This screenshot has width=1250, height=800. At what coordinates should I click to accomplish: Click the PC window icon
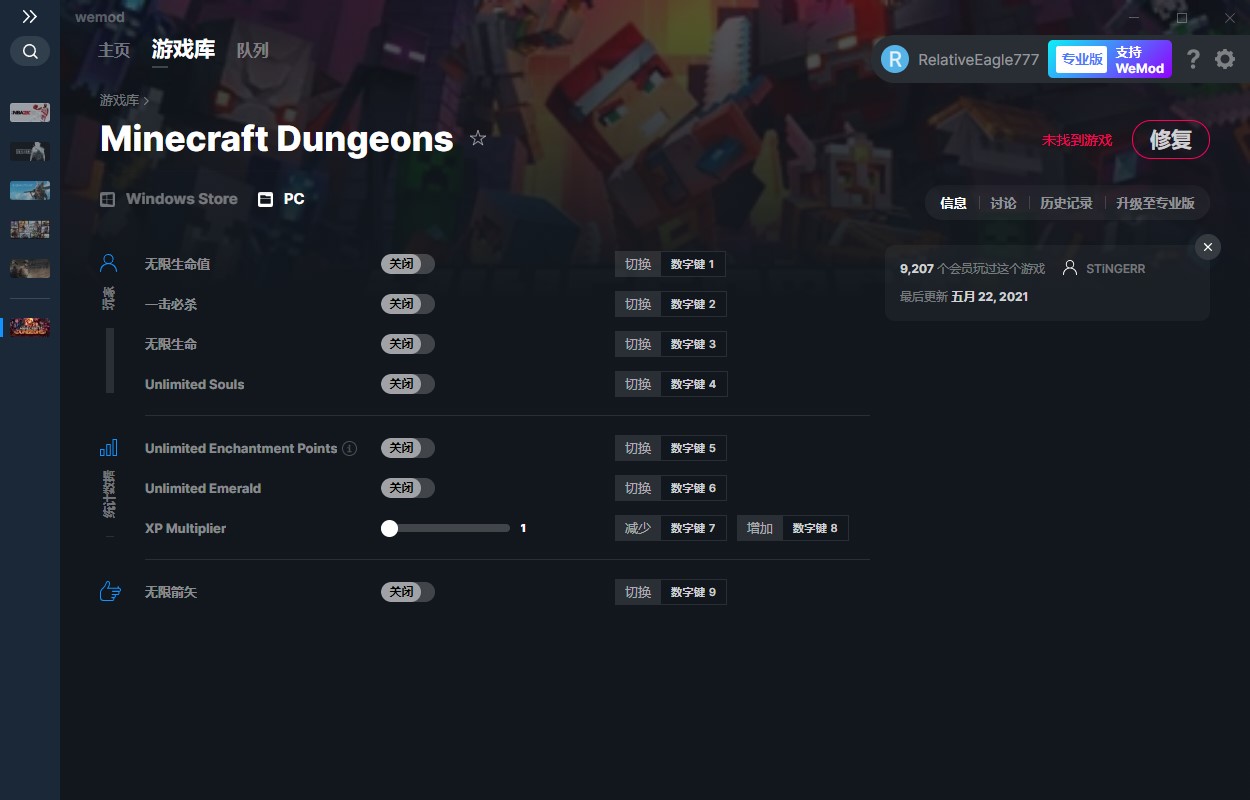tap(265, 199)
